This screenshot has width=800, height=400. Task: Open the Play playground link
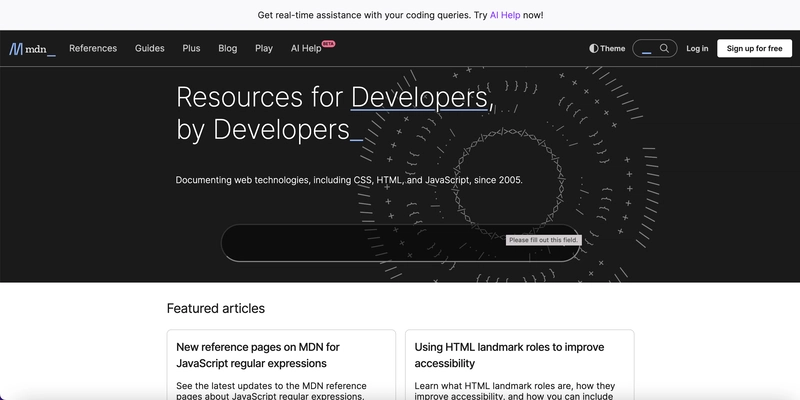click(264, 48)
